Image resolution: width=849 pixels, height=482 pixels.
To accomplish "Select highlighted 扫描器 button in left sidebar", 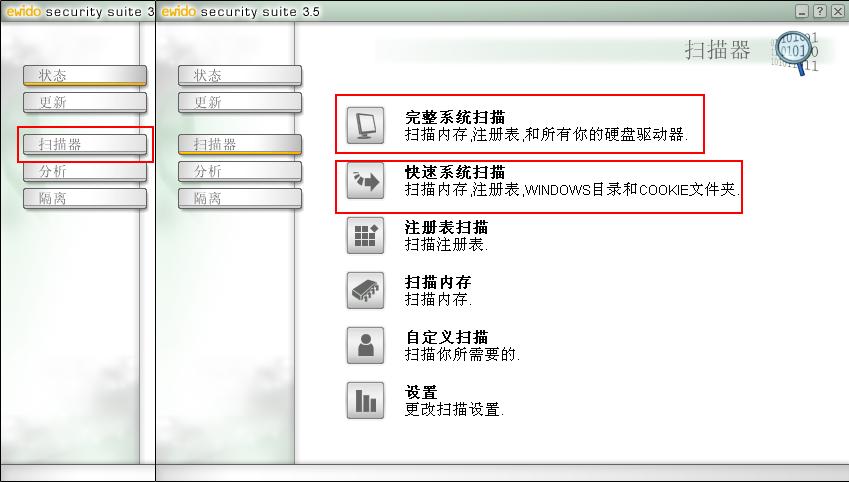I will tap(85, 144).
